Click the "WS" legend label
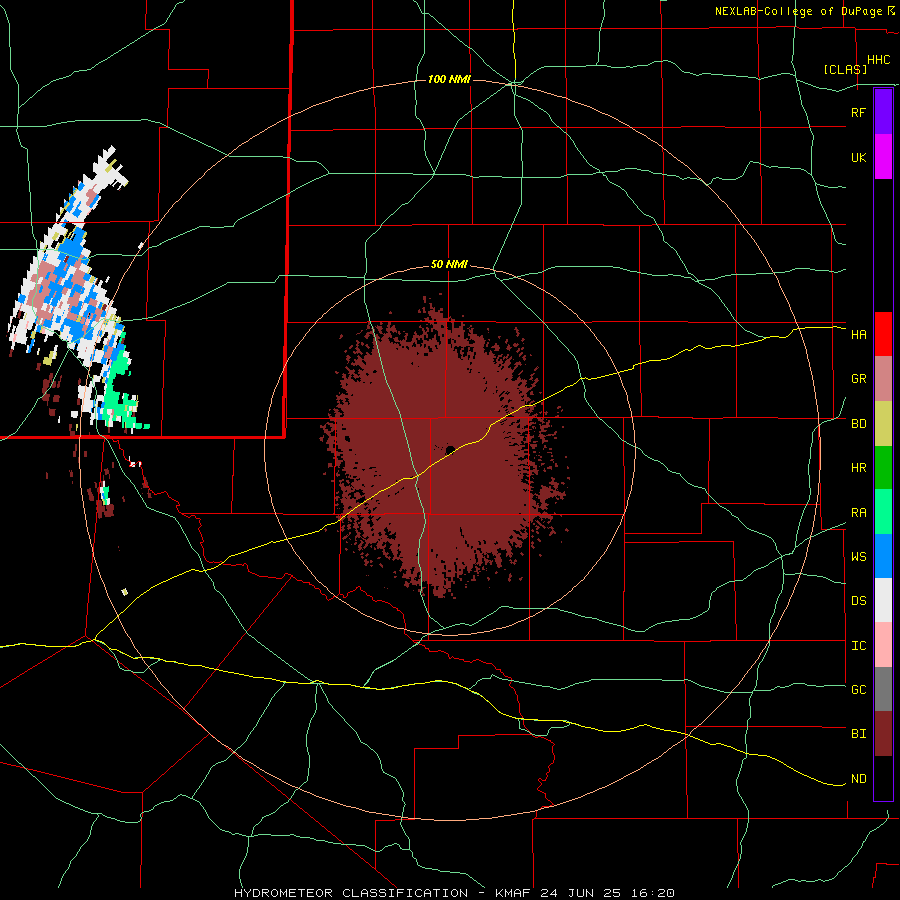 click(x=858, y=557)
